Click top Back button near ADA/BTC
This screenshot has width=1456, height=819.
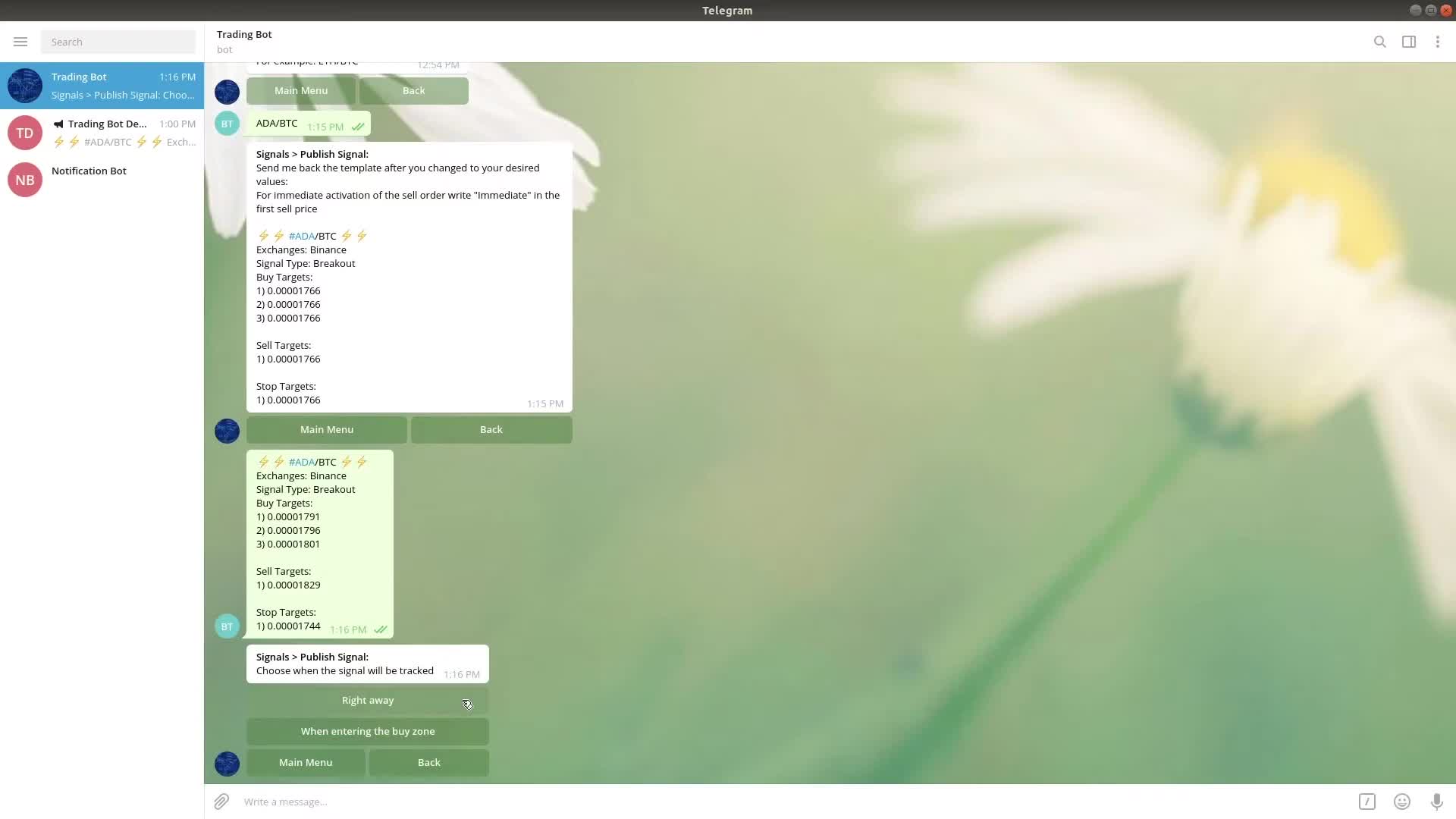click(x=414, y=90)
